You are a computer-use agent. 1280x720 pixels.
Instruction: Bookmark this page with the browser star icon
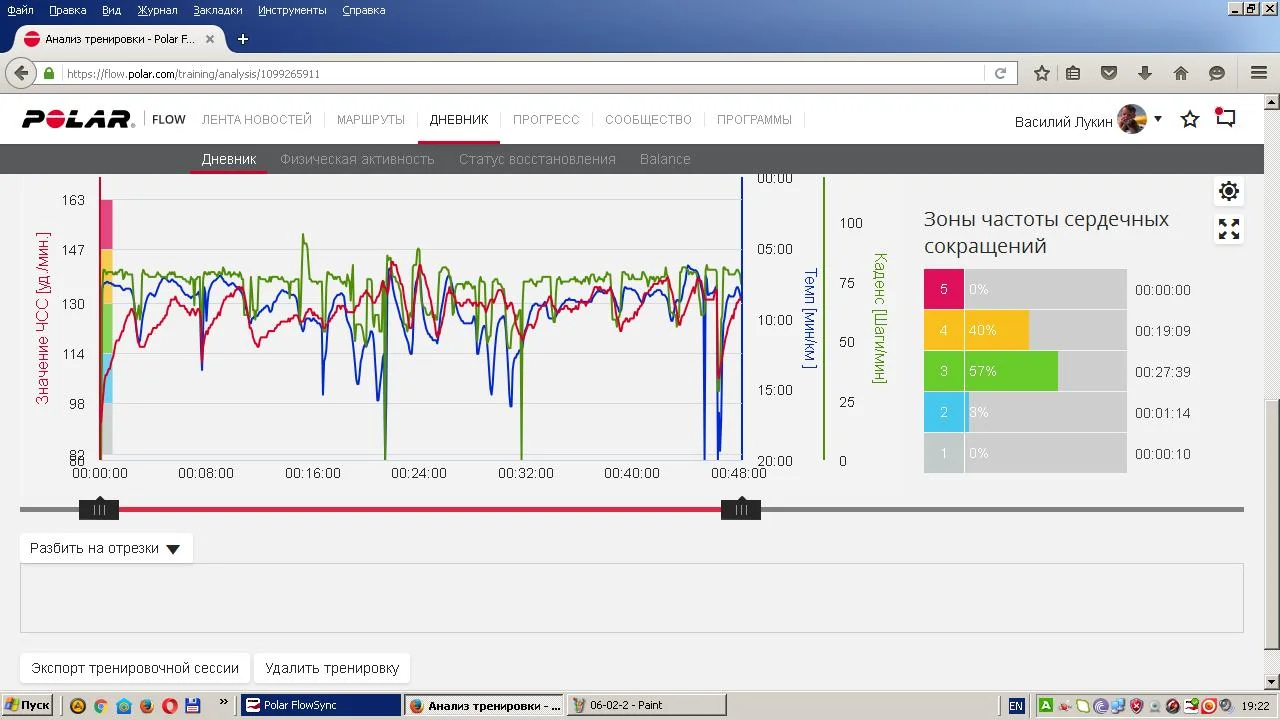[x=1042, y=73]
